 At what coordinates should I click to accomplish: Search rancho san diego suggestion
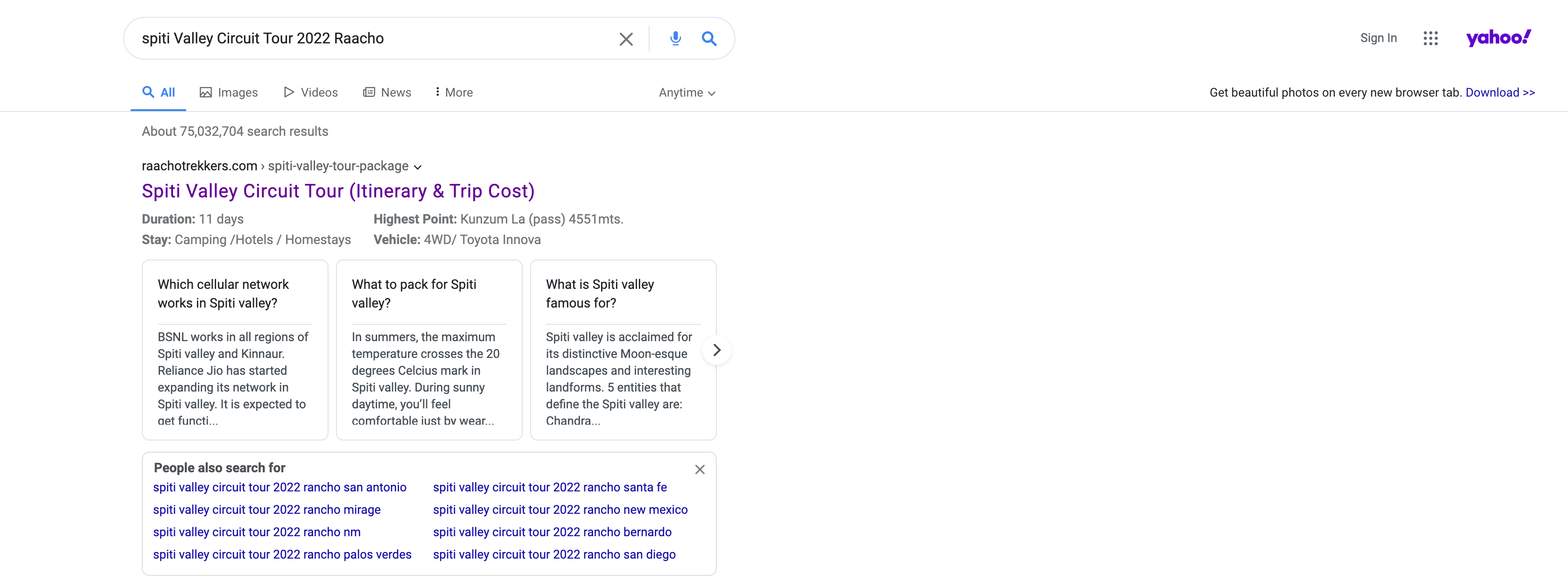(x=554, y=555)
